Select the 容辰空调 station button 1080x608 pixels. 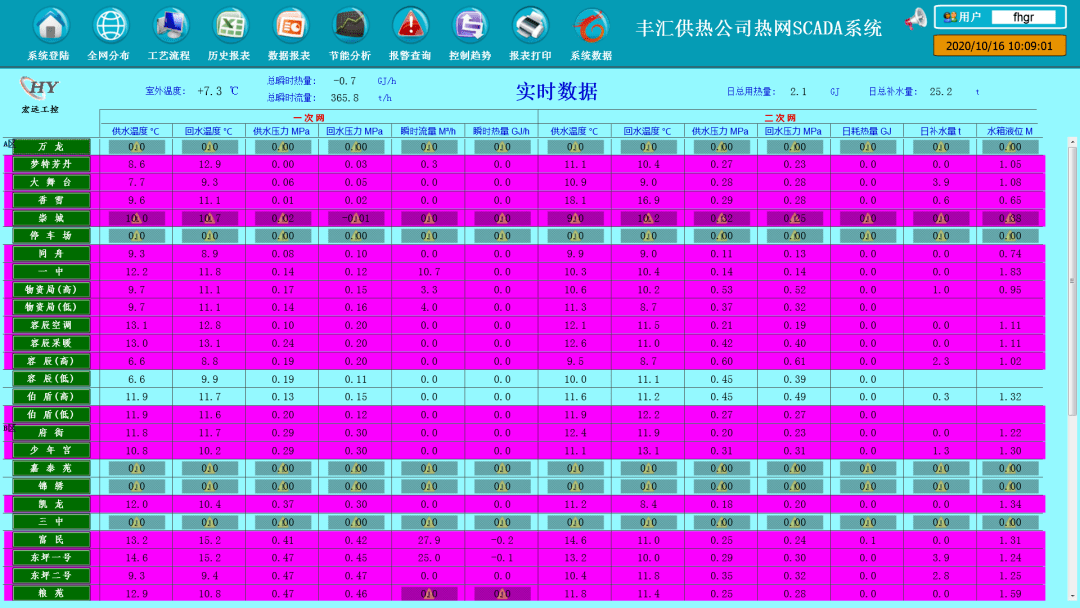52,325
